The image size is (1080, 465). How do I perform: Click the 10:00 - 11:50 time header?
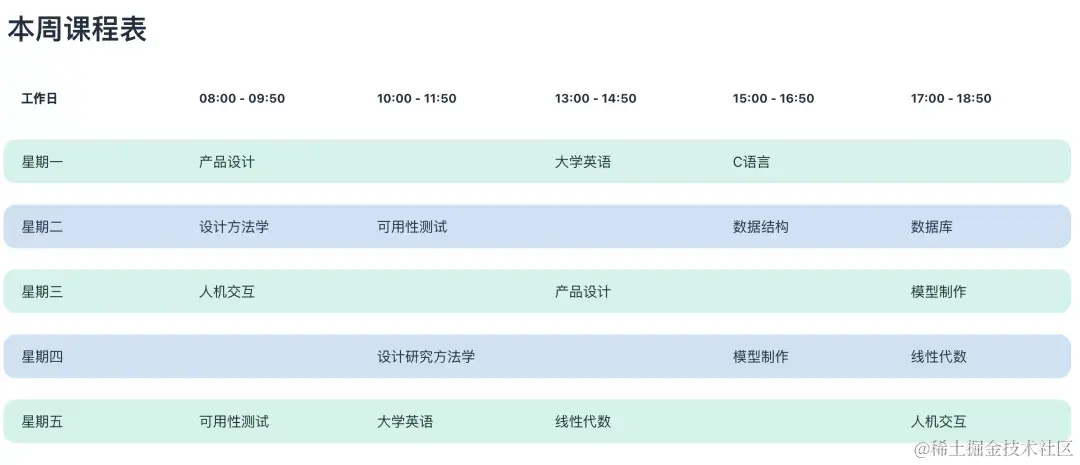click(x=416, y=98)
